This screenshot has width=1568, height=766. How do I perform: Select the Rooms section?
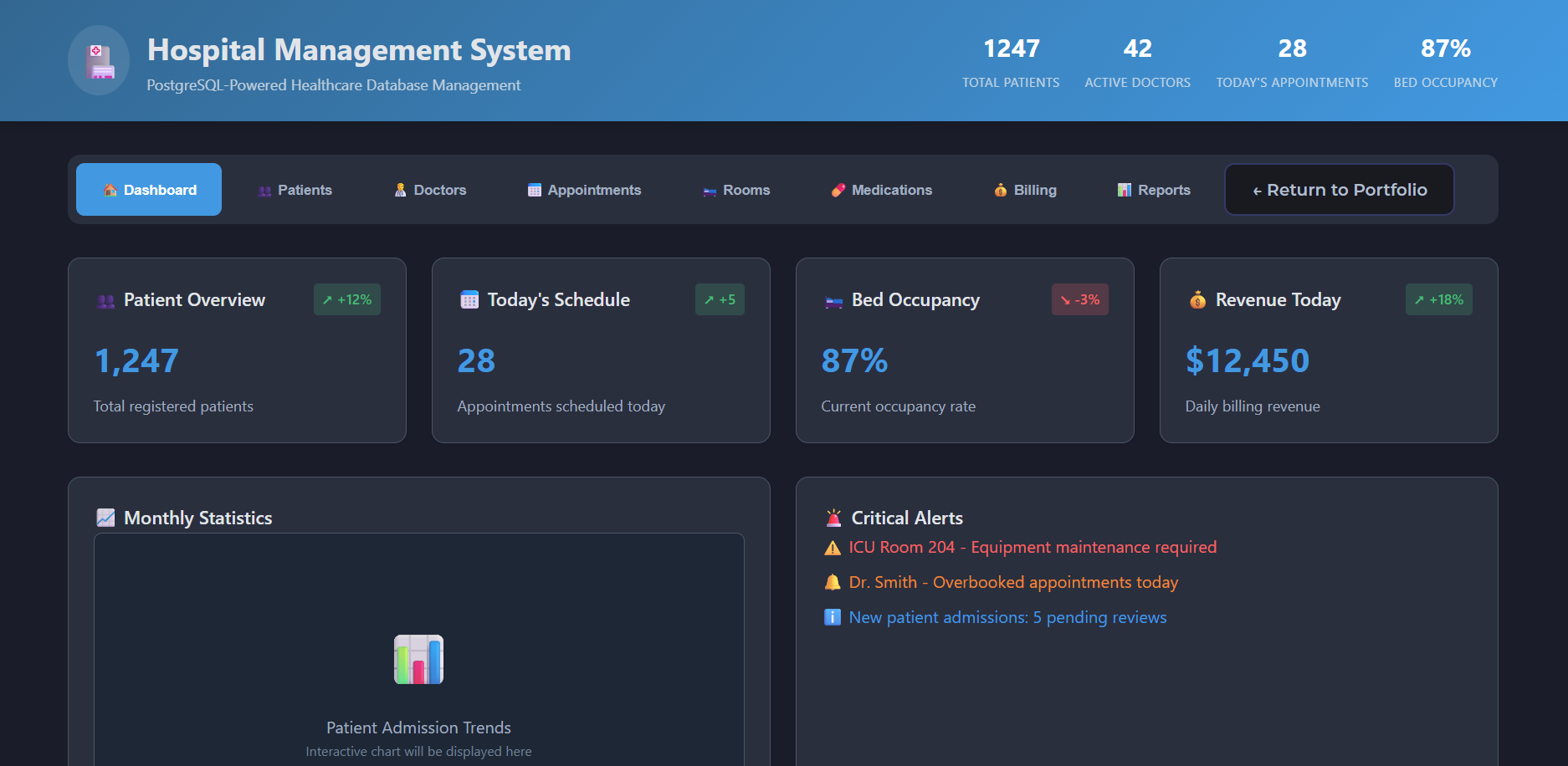pyautogui.click(x=735, y=190)
